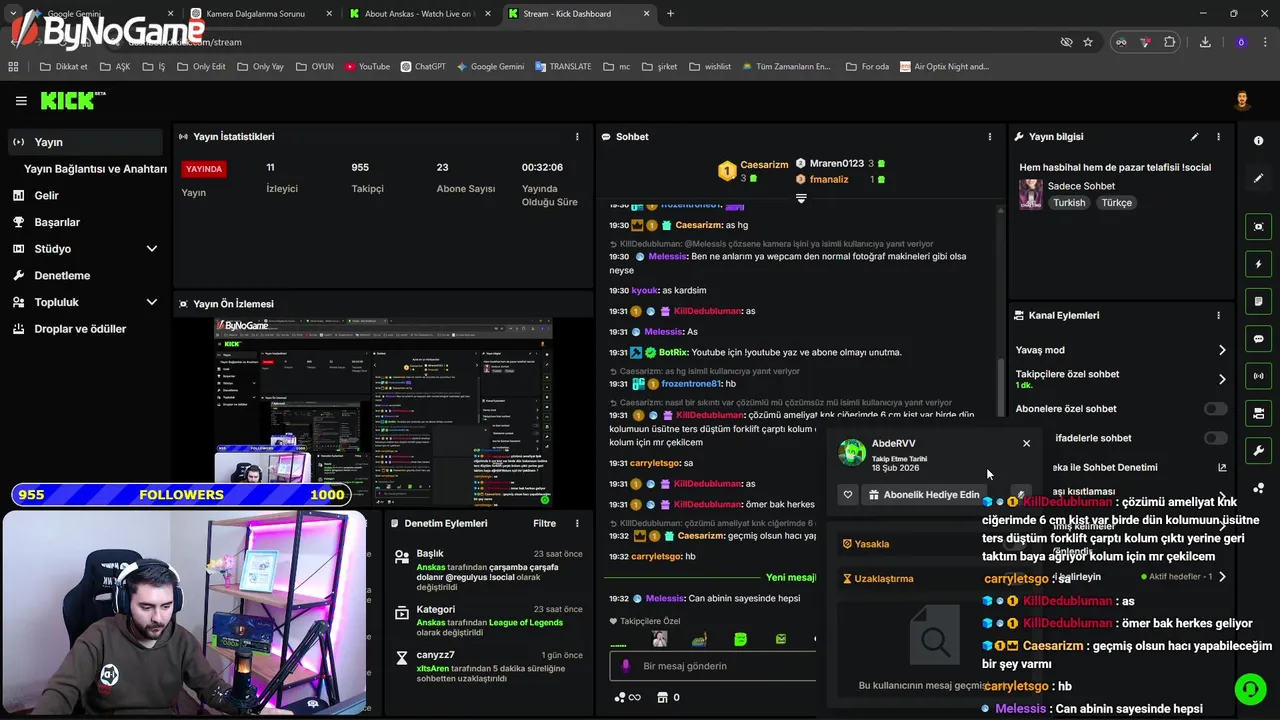Open browser downloads icon
This screenshot has width=1280, height=720.
(x=1205, y=42)
